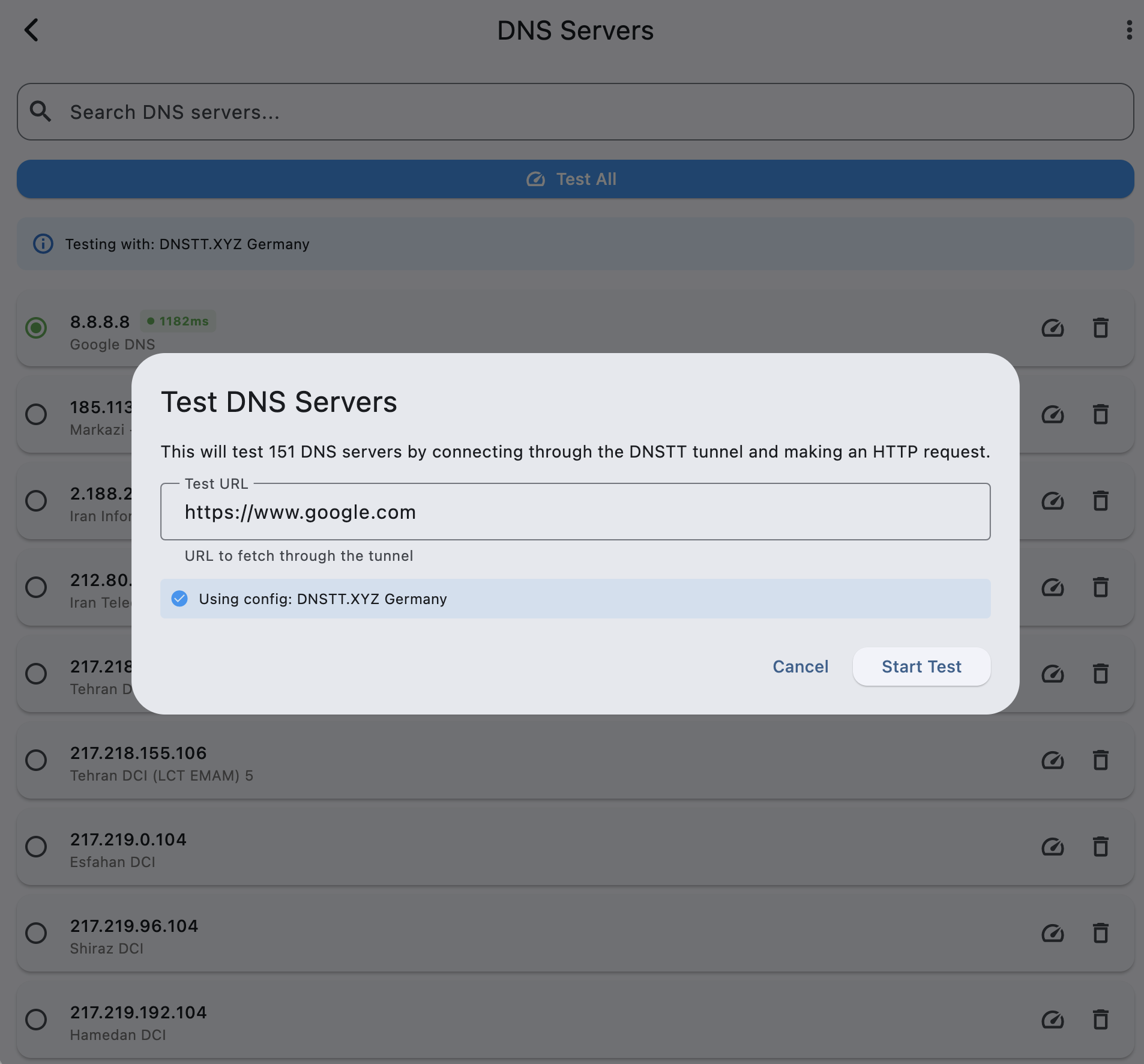
Task: Click the Test URL input field
Action: click(575, 512)
